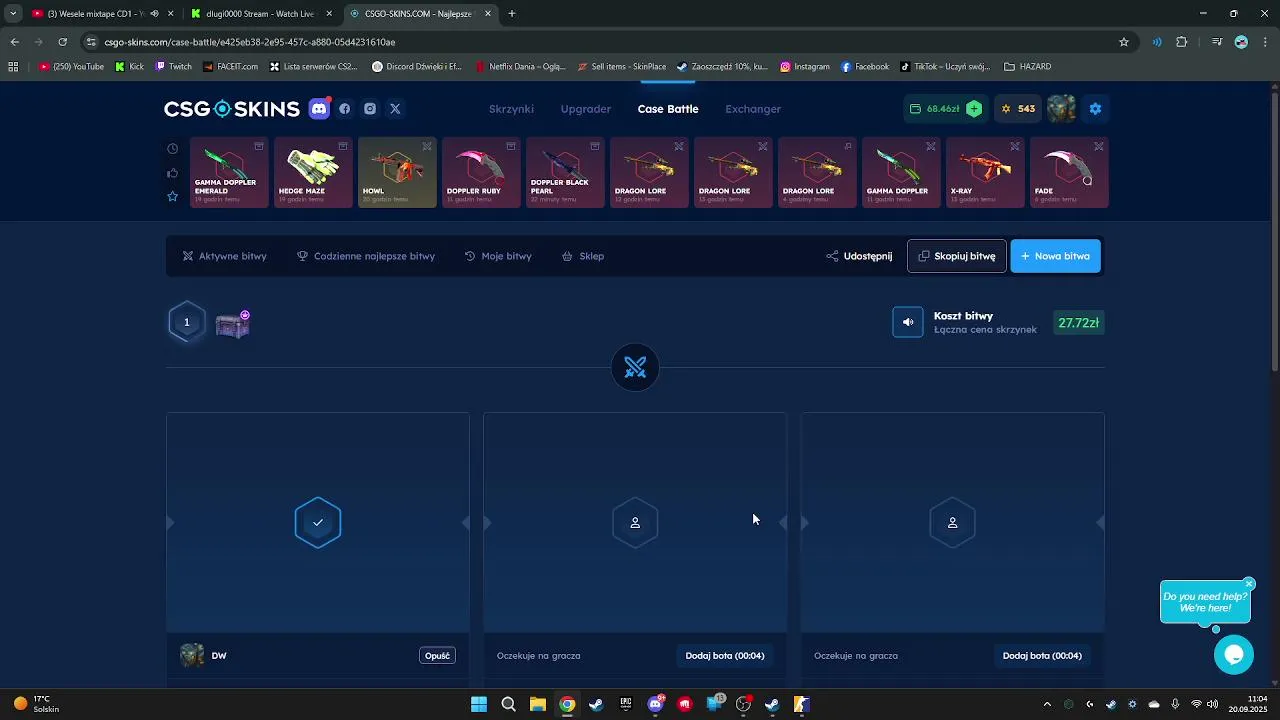Open the Moje bitwy tab
Screen dimensions: 1280x720
point(498,256)
